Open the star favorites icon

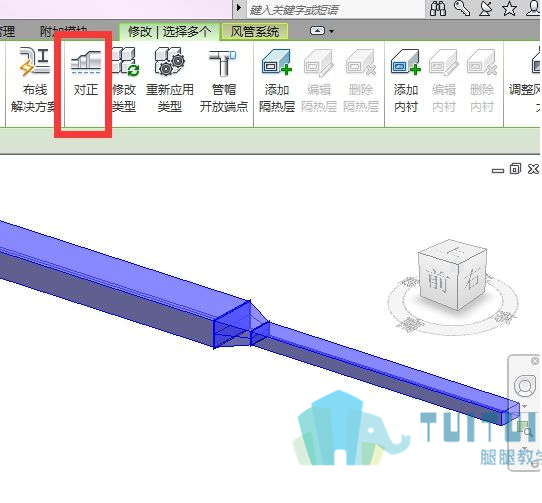[x=509, y=8]
